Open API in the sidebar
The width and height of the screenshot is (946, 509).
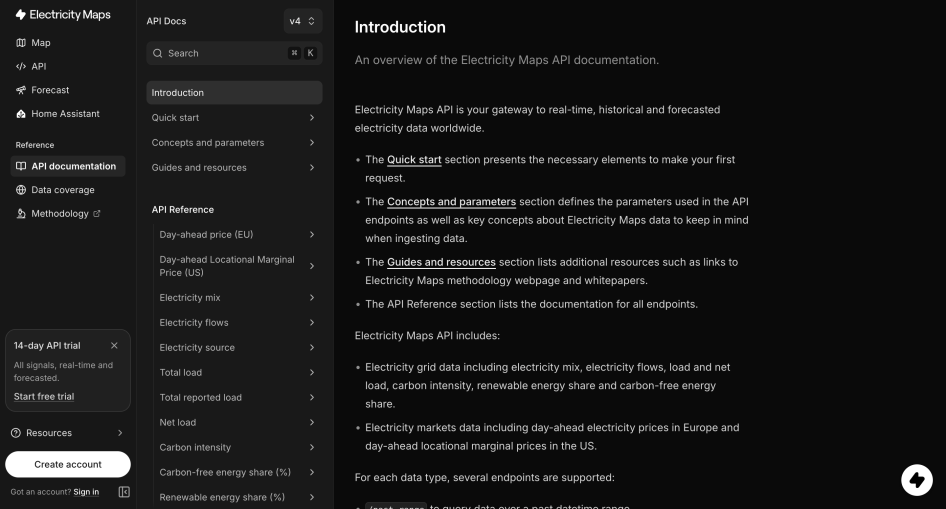[68, 66]
